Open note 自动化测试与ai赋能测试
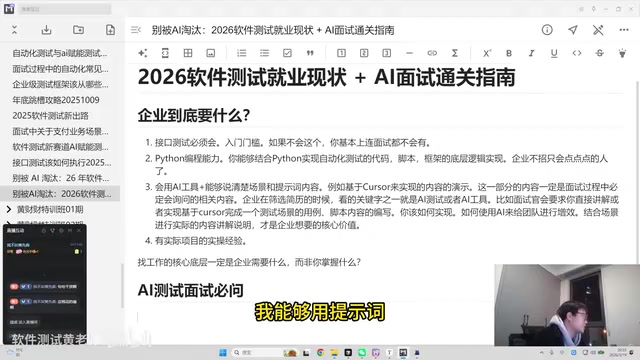The image size is (640, 360). [60, 53]
